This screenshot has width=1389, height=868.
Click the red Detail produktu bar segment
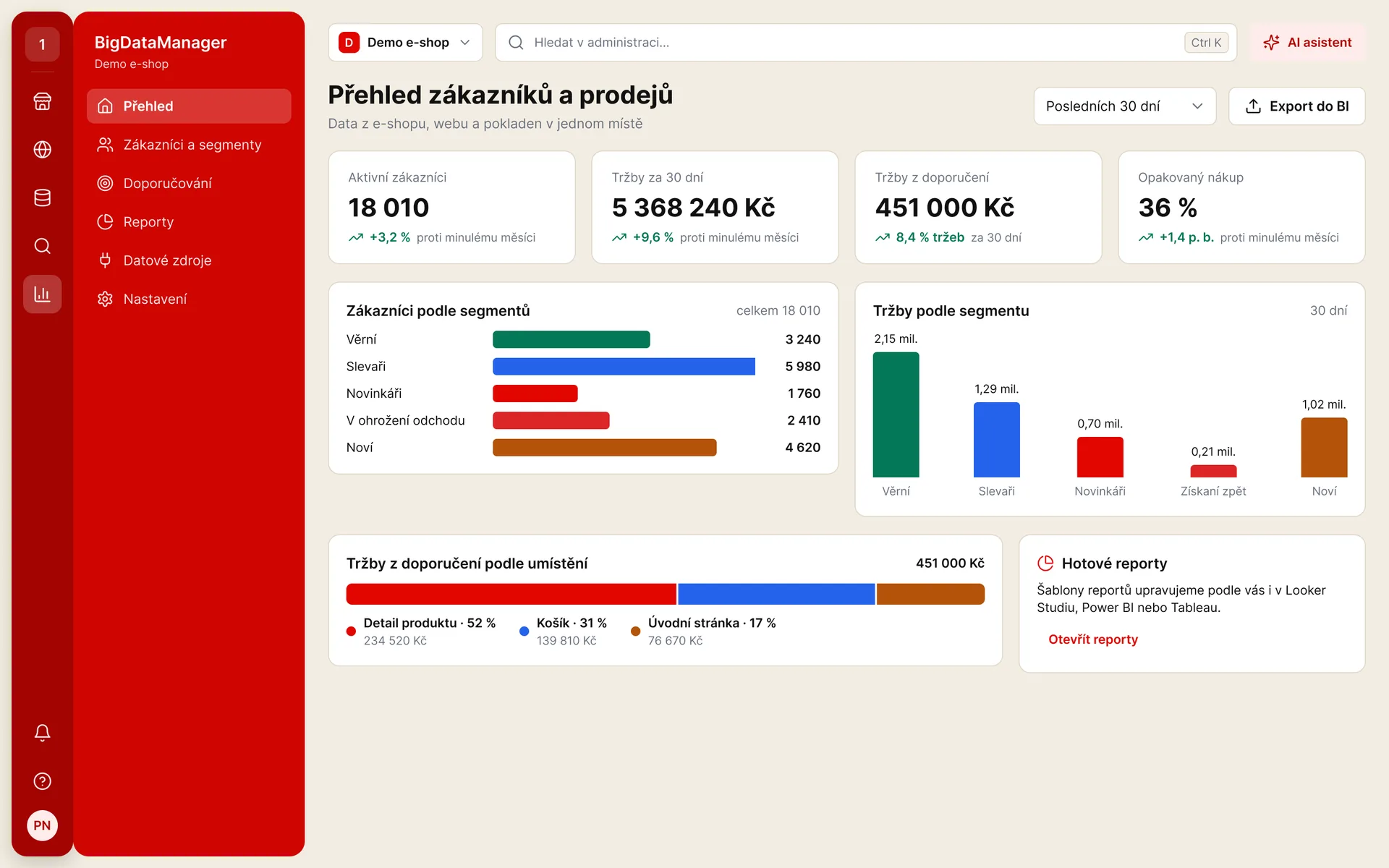pyautogui.click(x=511, y=594)
